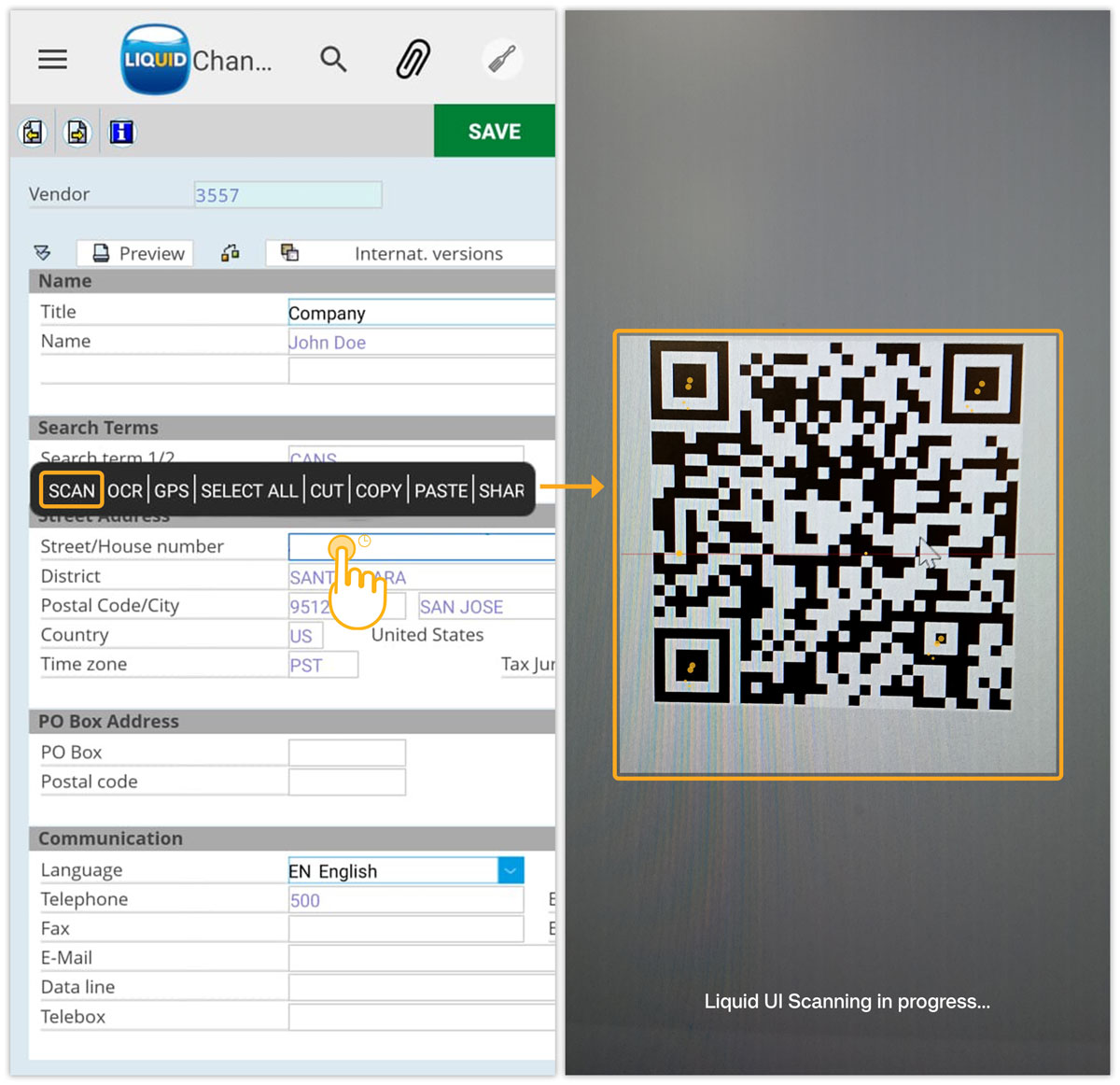Choose OCR in the context menu

(125, 490)
